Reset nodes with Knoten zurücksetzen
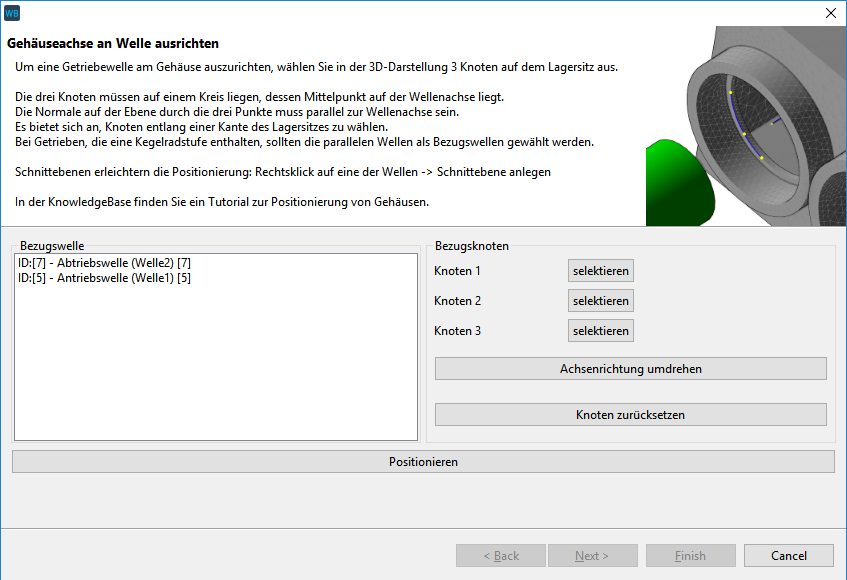Viewport: 847px width, 580px height. click(630, 415)
